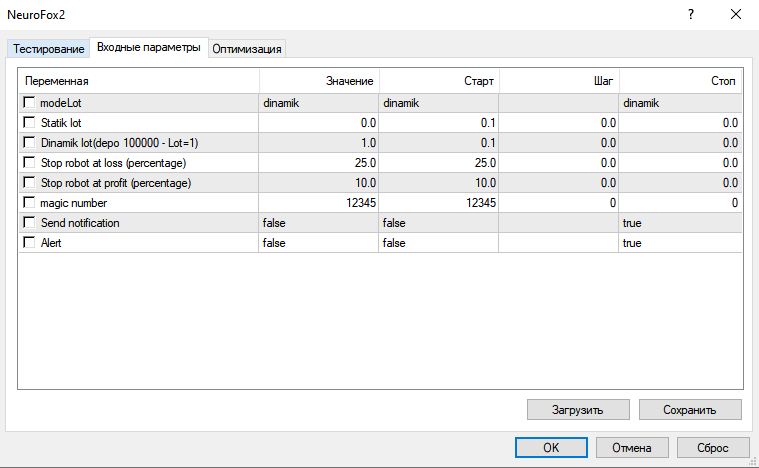Open Send notification value false dropdown
Image resolution: width=759 pixels, height=468 pixels.
tap(319, 223)
